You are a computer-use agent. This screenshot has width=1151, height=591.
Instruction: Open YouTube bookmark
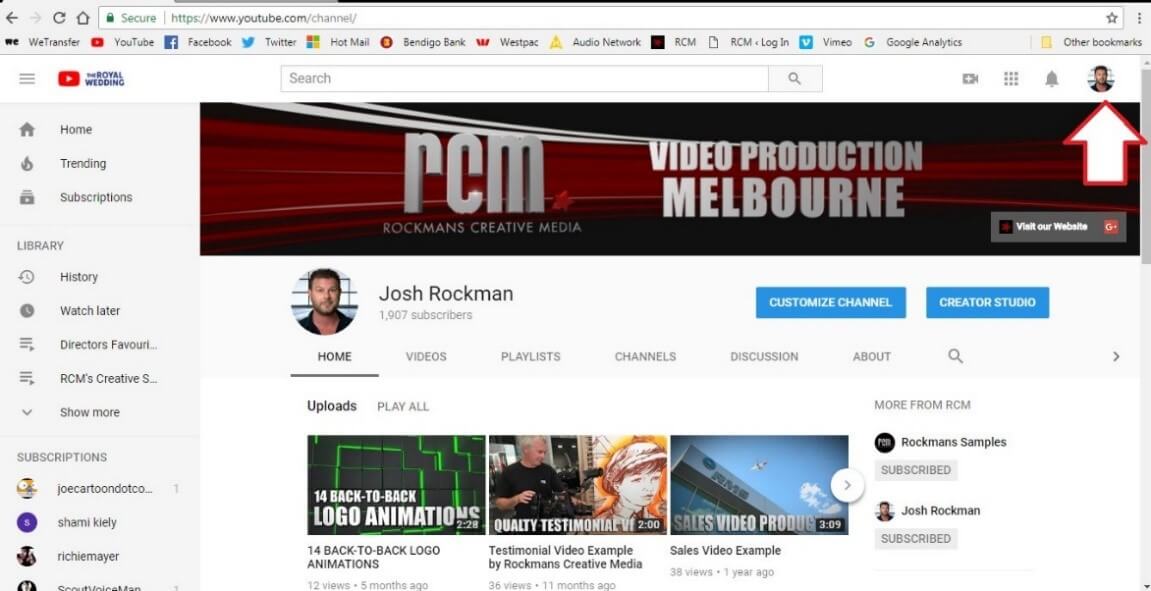click(123, 43)
